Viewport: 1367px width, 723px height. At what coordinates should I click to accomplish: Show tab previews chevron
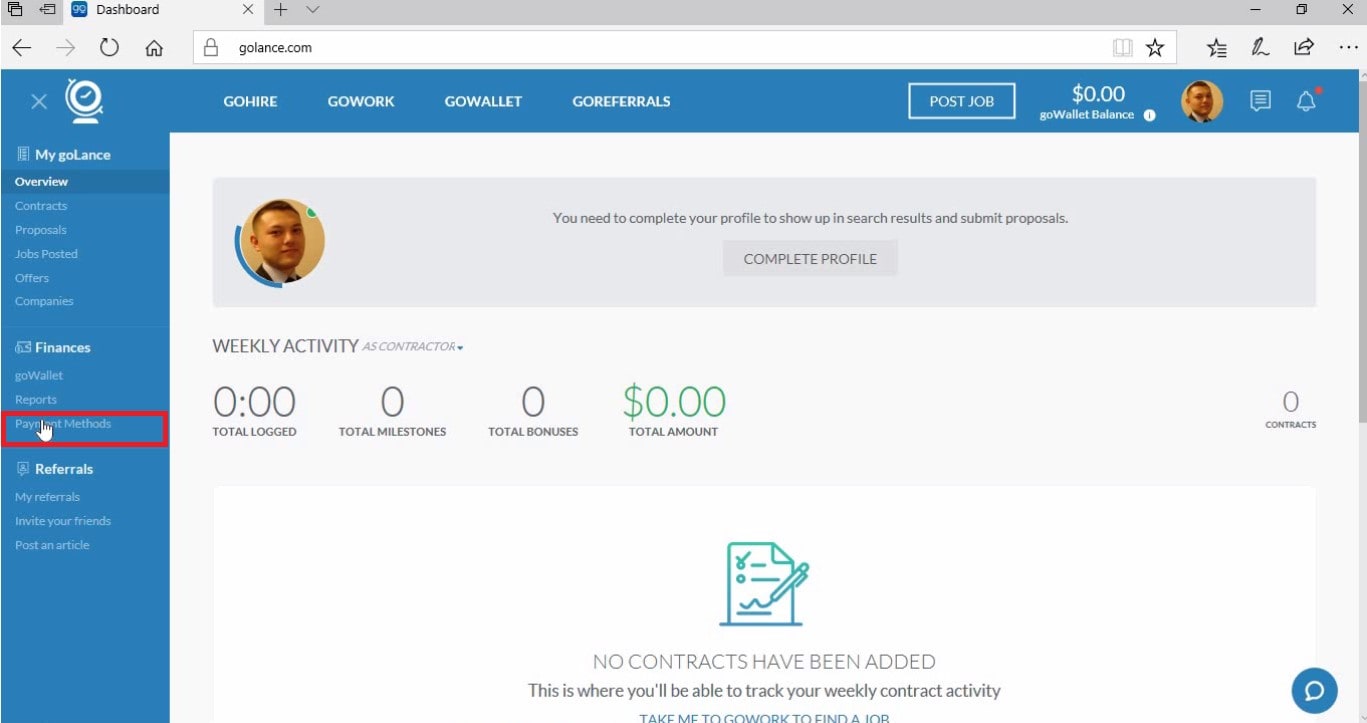tap(312, 10)
